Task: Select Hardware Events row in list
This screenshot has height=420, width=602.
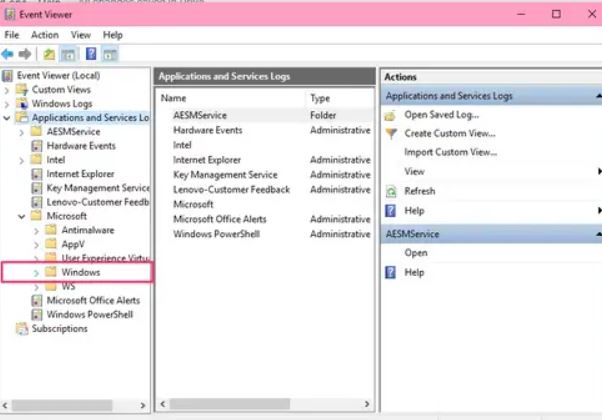Action: [x=265, y=131]
